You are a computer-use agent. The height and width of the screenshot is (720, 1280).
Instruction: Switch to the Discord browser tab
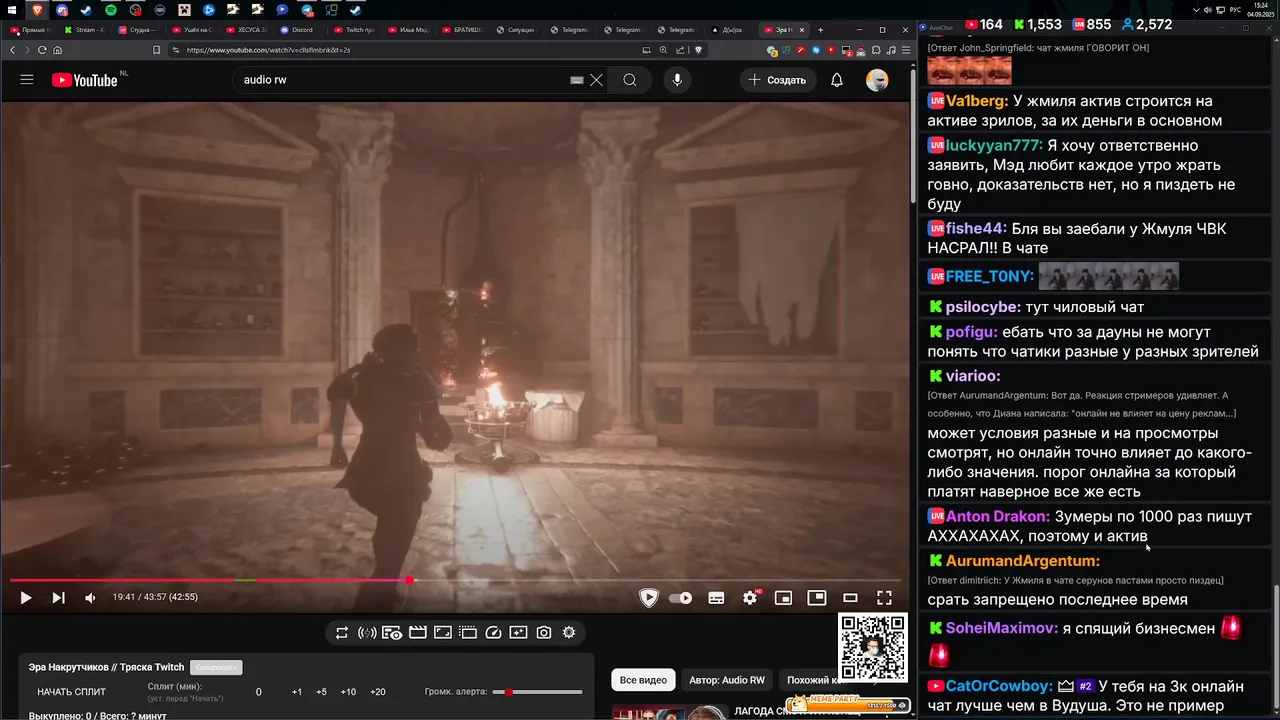coord(300,30)
